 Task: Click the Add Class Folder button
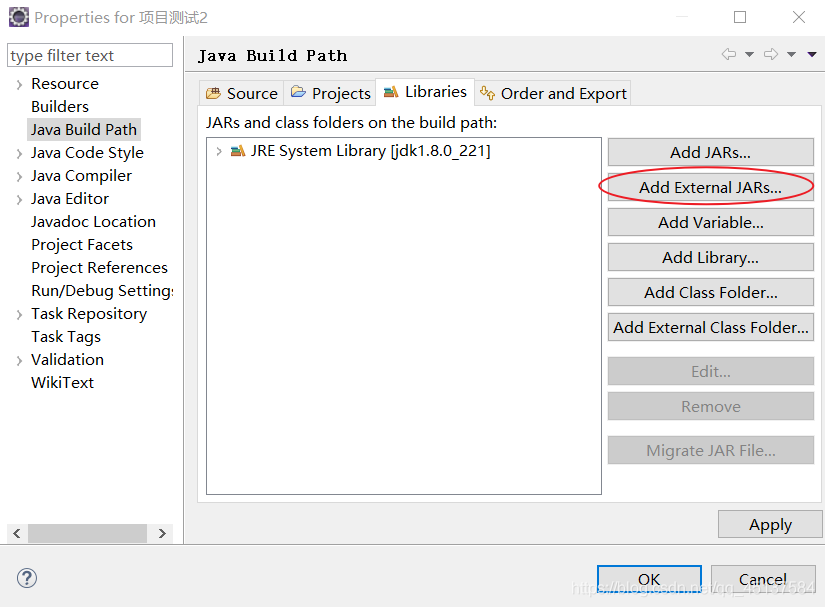711,292
